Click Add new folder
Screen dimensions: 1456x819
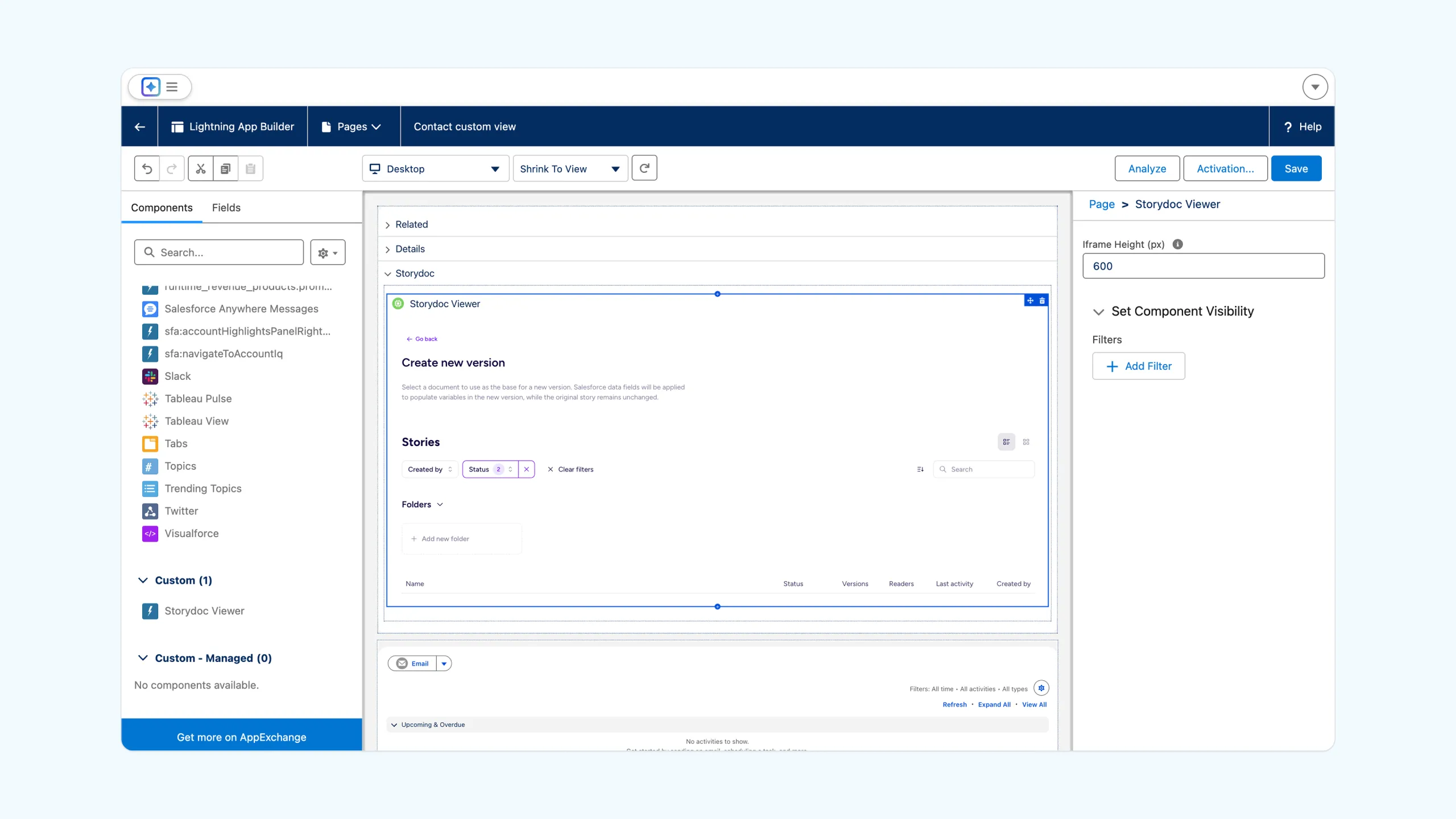461,539
